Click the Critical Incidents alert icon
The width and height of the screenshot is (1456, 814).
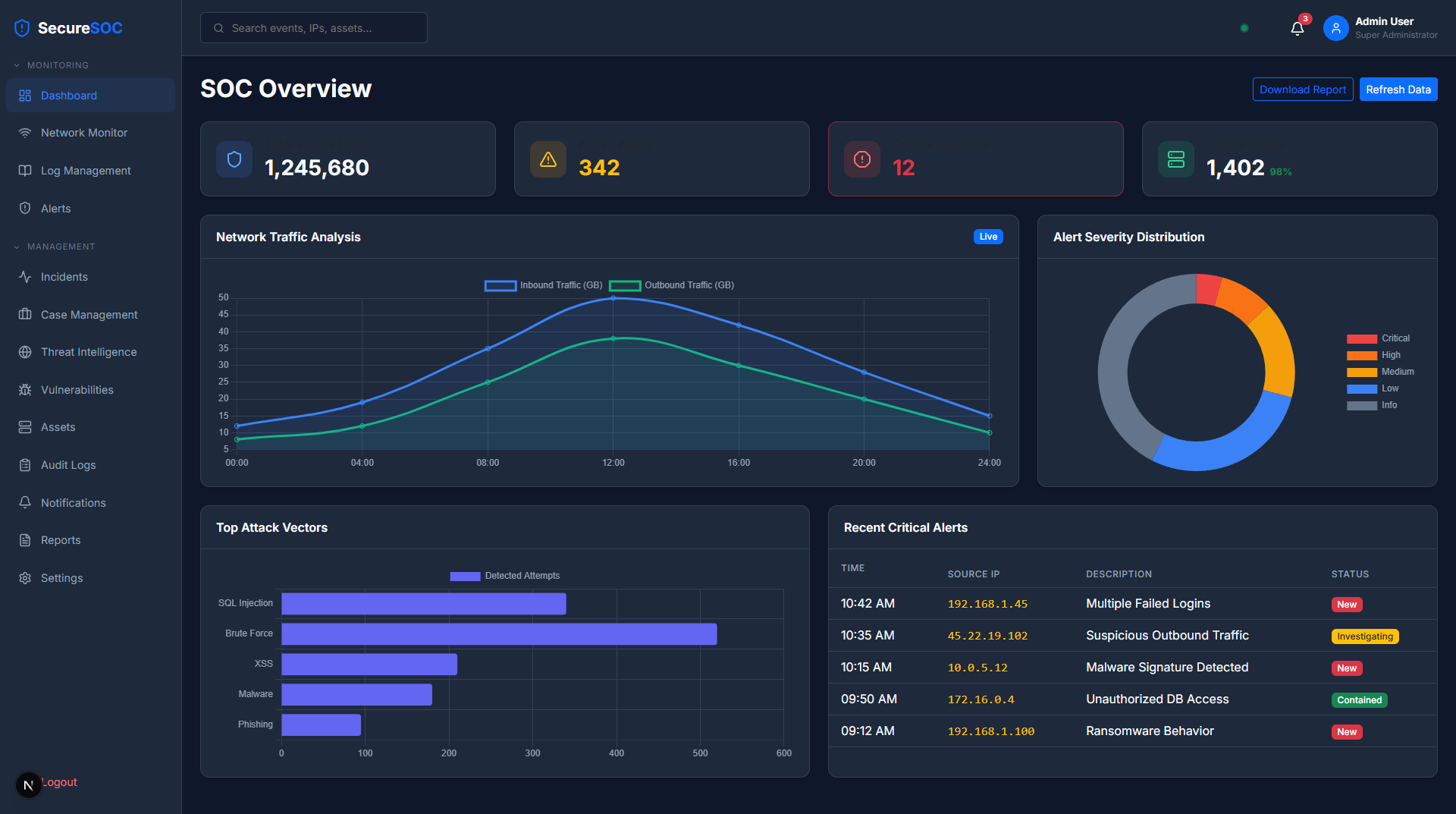862,159
